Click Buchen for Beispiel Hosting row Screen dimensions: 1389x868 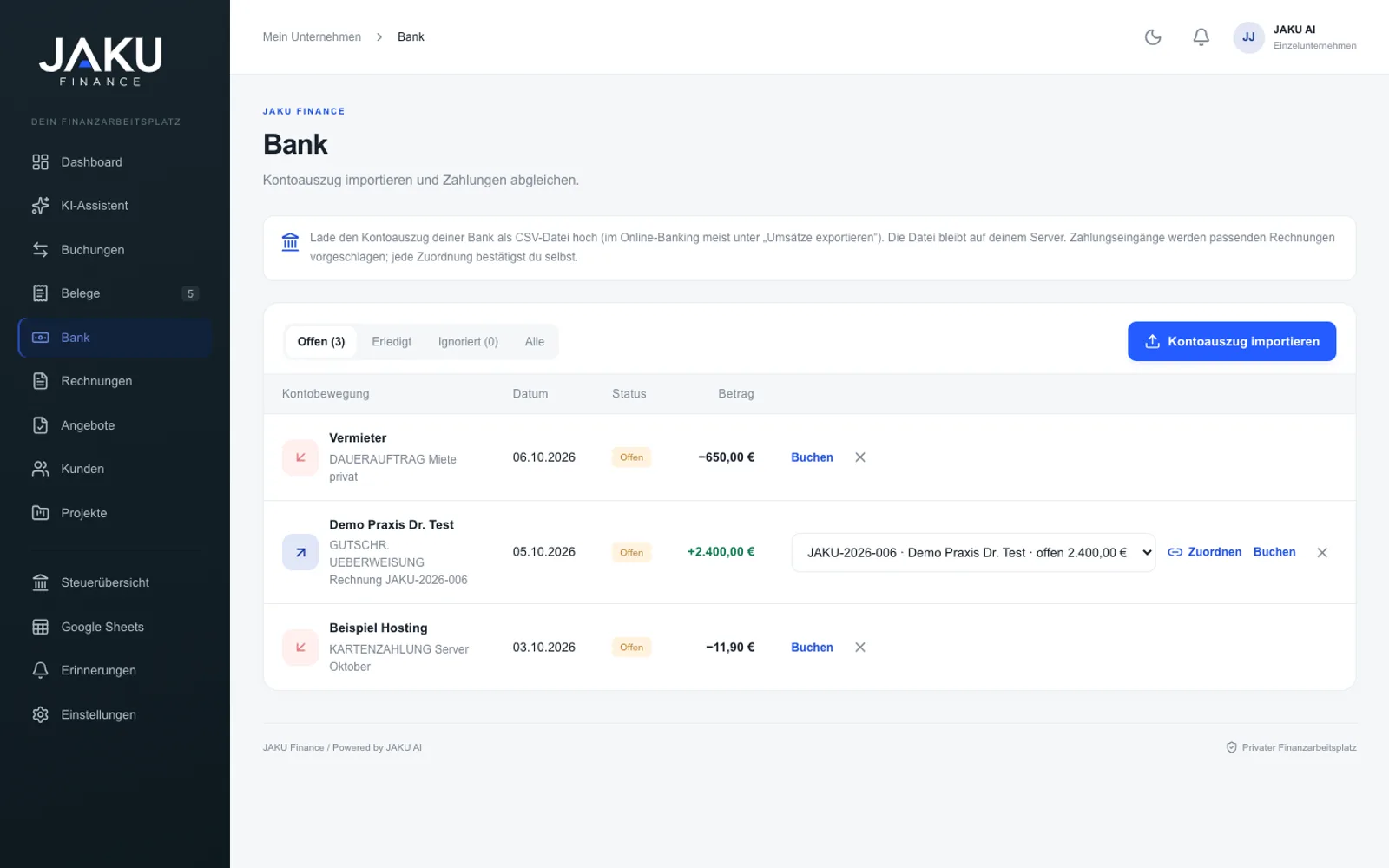coord(812,648)
